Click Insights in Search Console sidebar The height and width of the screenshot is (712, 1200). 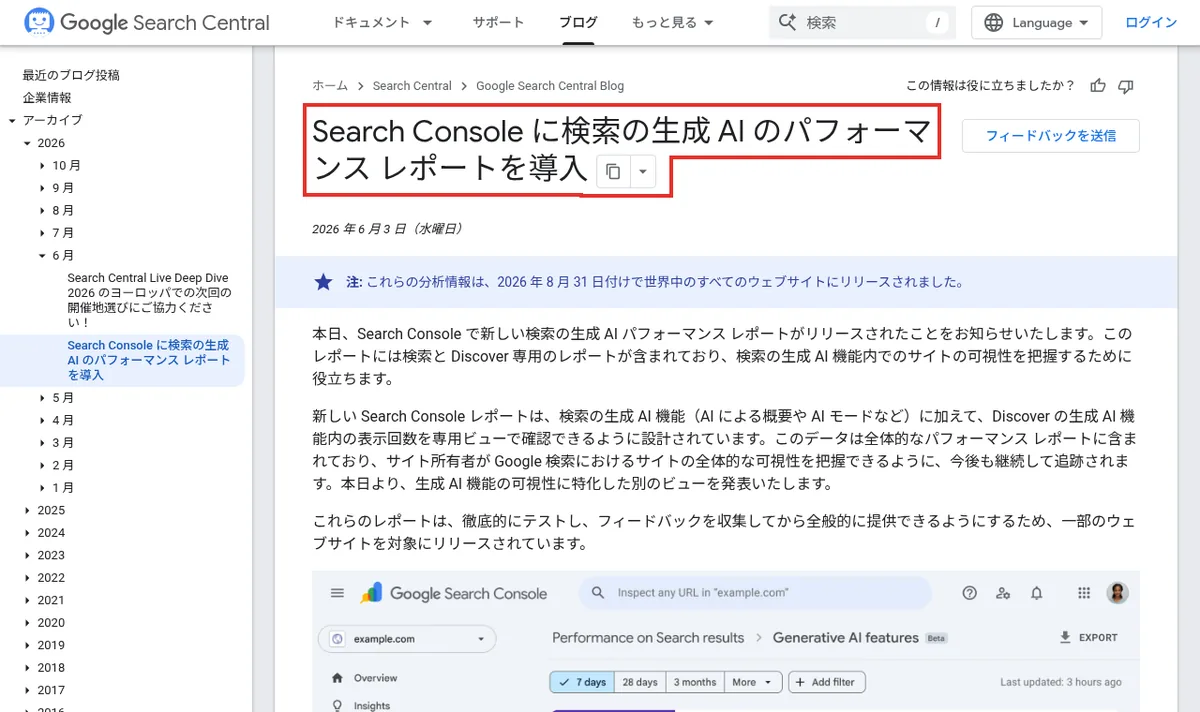click(x=361, y=705)
